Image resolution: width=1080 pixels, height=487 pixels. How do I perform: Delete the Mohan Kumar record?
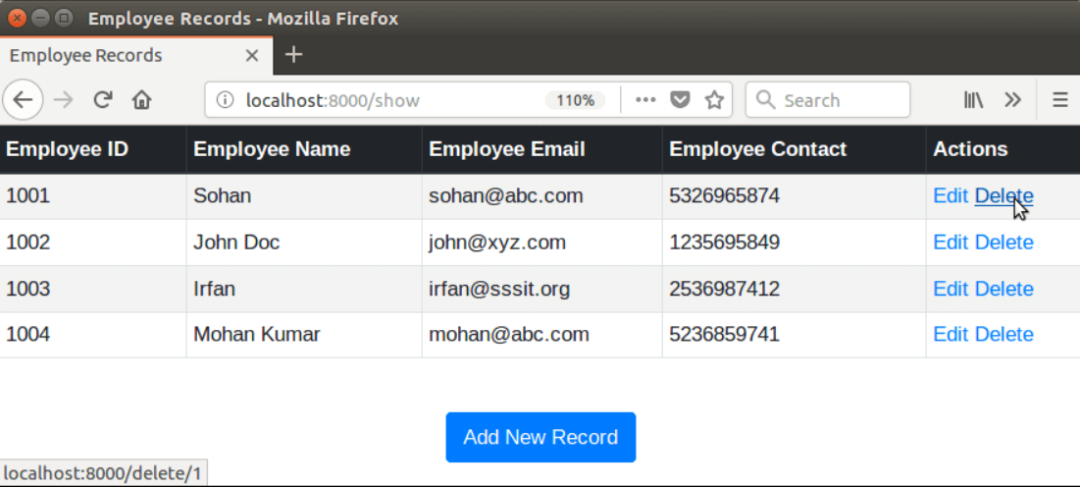point(1004,335)
